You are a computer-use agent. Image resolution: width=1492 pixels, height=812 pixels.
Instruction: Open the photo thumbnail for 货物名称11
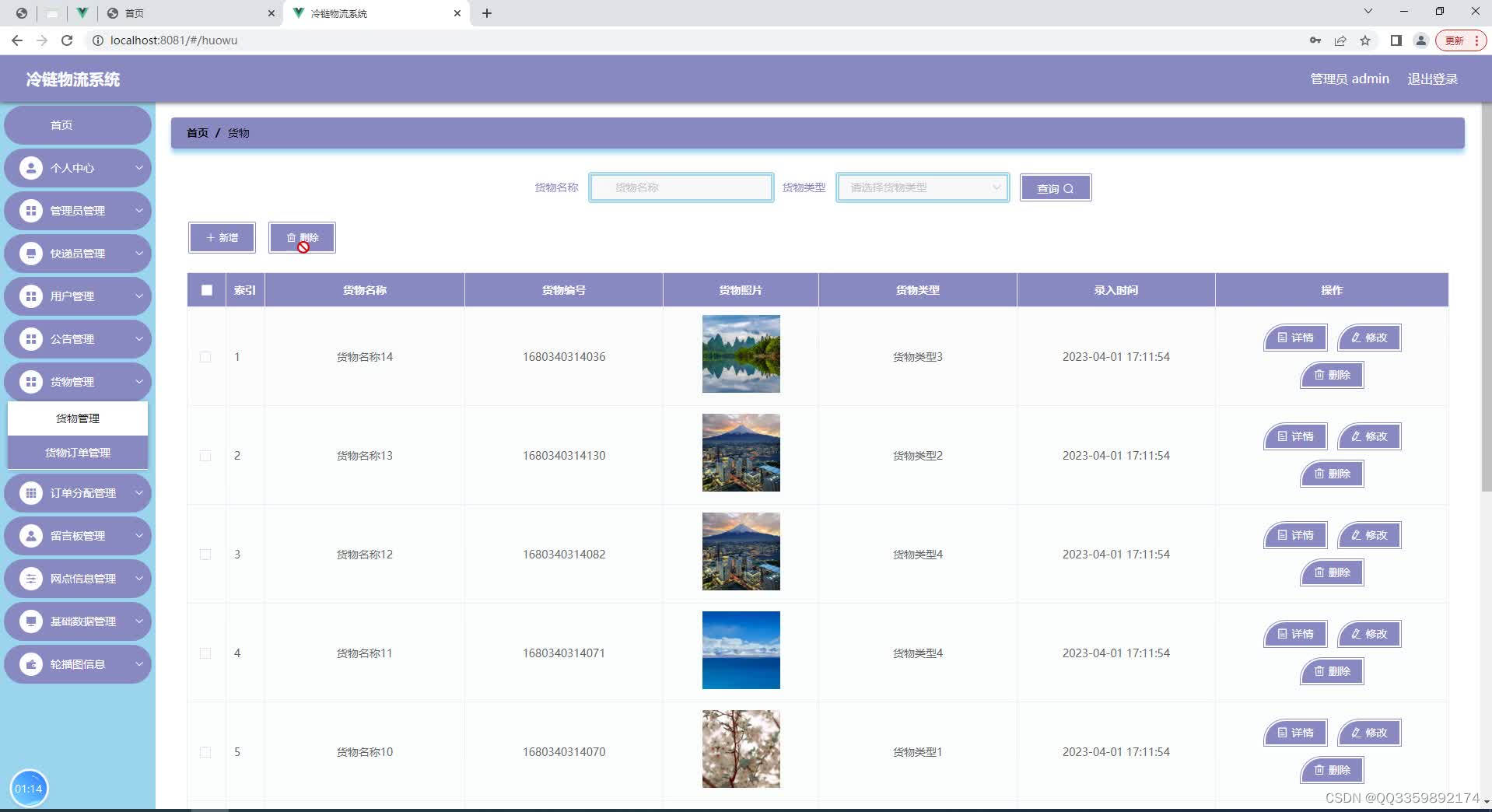coord(741,650)
